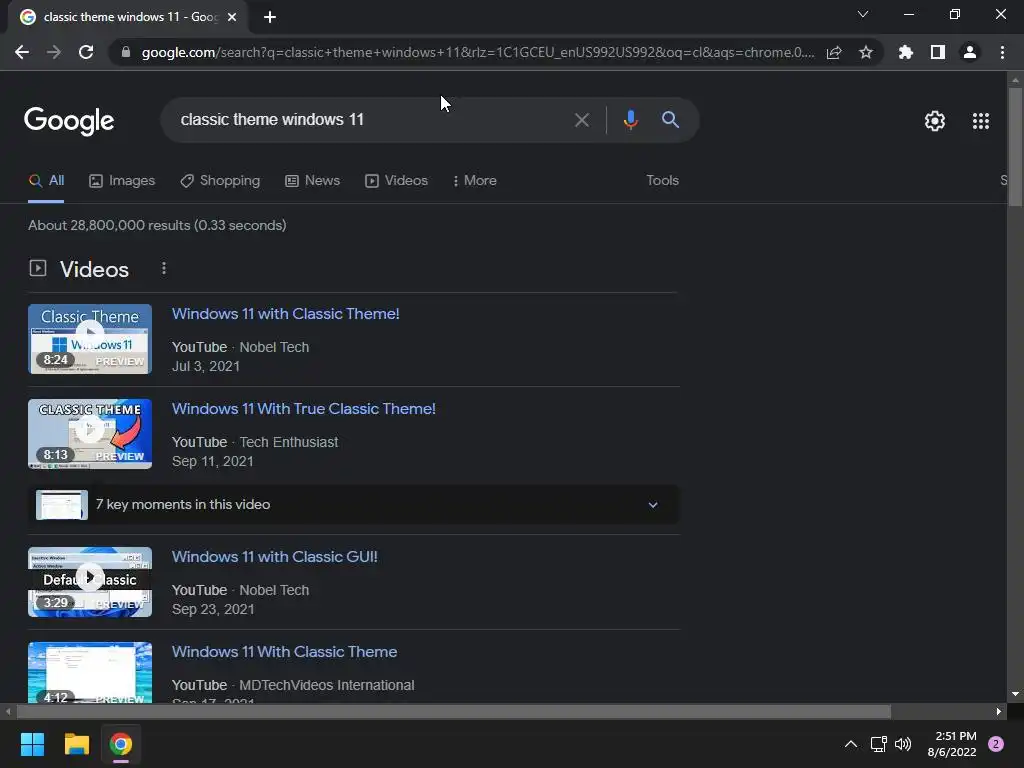Open File Explorer from taskbar
The height and width of the screenshot is (768, 1024).
click(76, 744)
